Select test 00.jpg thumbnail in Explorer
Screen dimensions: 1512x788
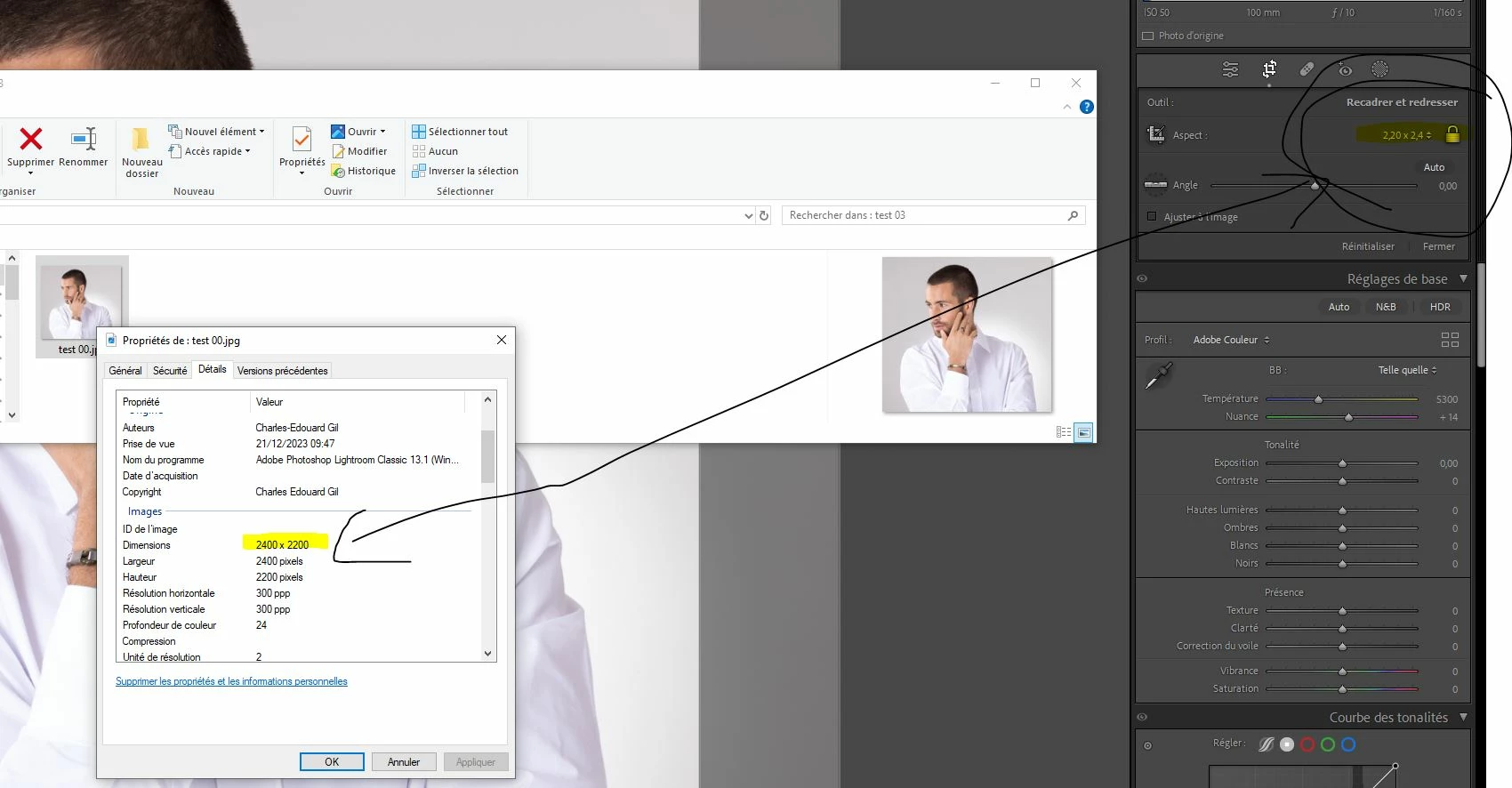click(x=82, y=307)
